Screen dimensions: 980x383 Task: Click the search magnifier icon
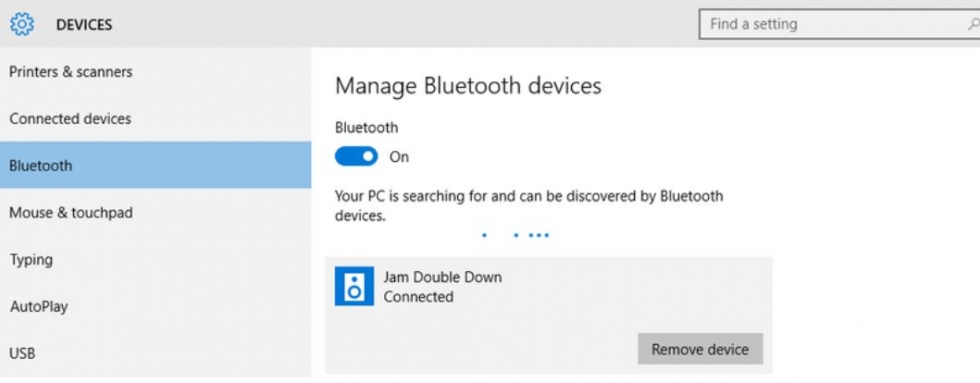coord(973,24)
